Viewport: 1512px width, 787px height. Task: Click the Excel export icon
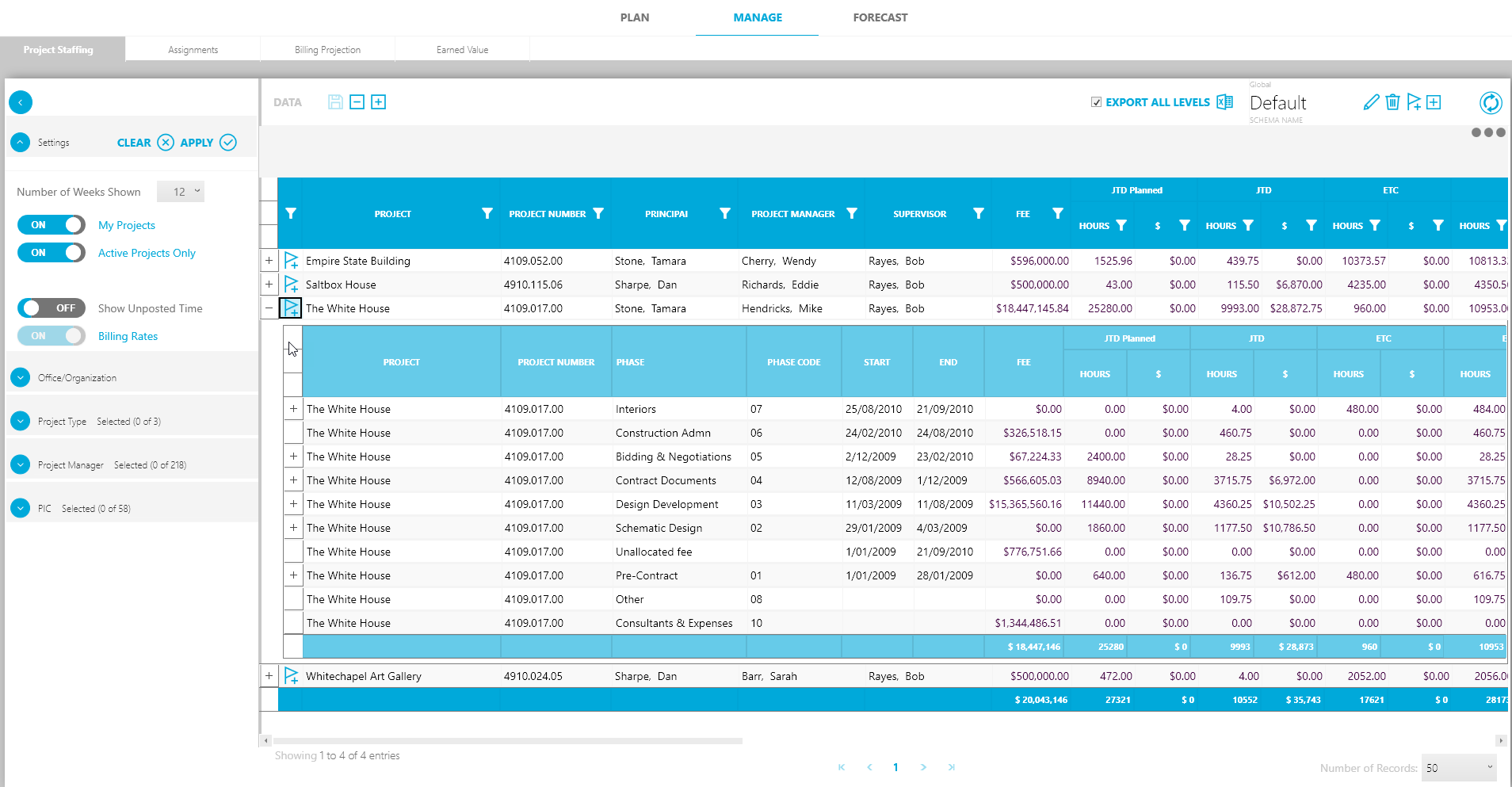(1224, 102)
